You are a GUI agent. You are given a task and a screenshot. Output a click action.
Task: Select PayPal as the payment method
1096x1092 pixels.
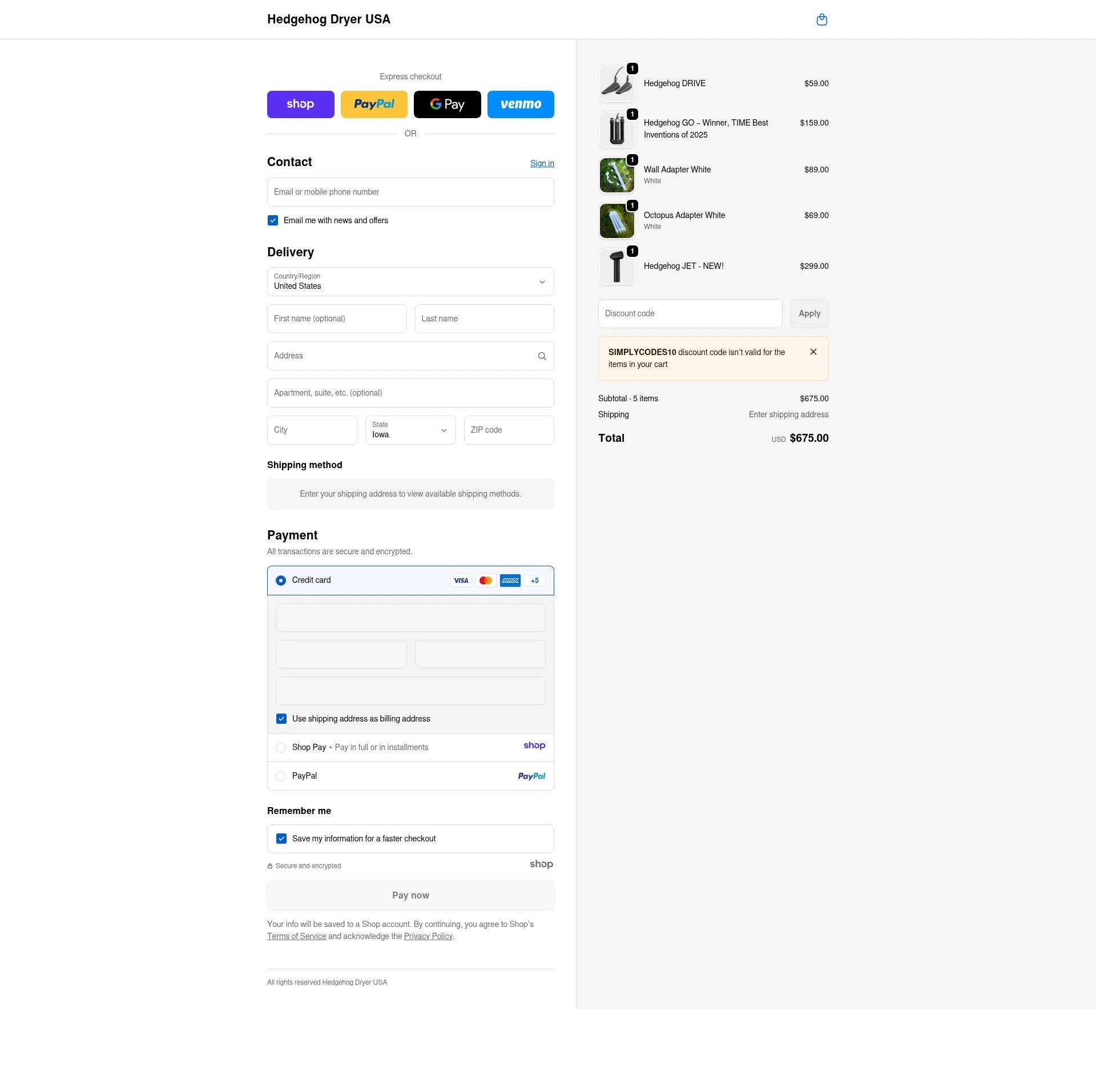pos(281,776)
